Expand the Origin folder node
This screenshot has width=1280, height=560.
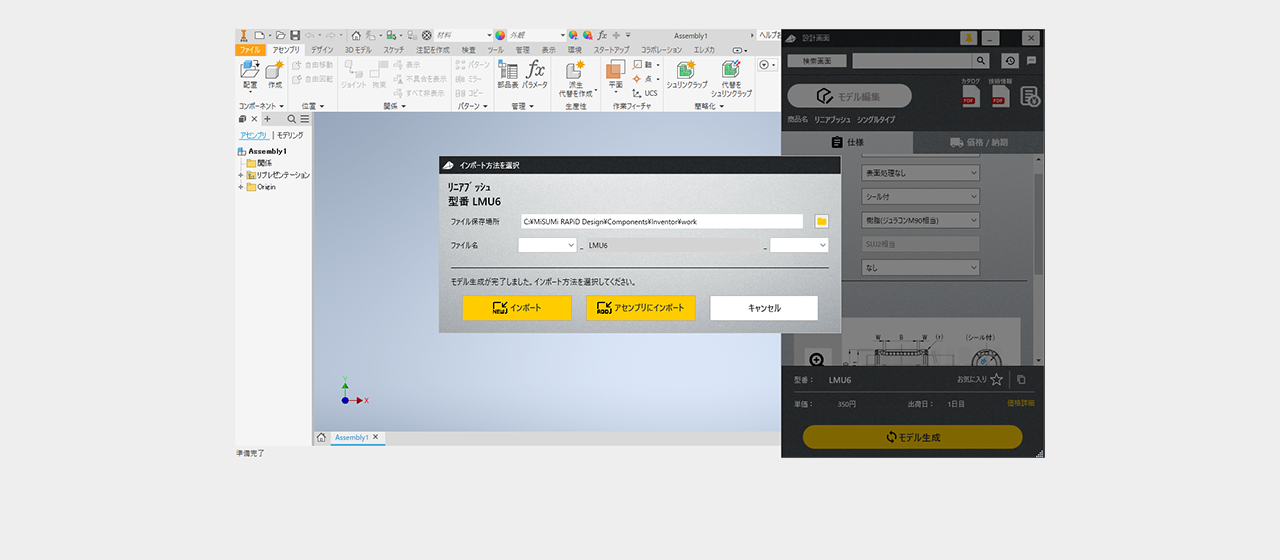(240, 187)
